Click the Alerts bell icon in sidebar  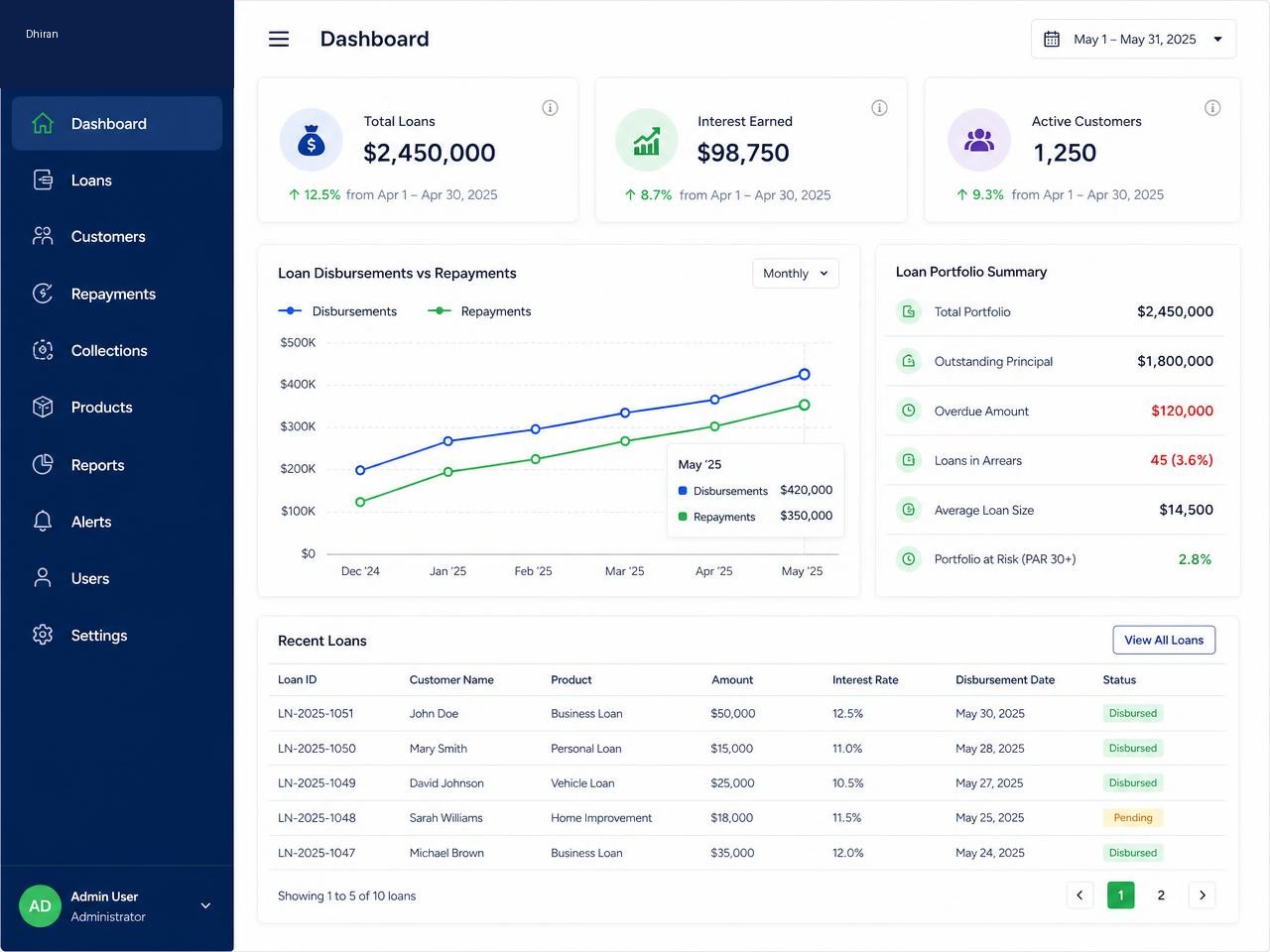[x=43, y=522]
